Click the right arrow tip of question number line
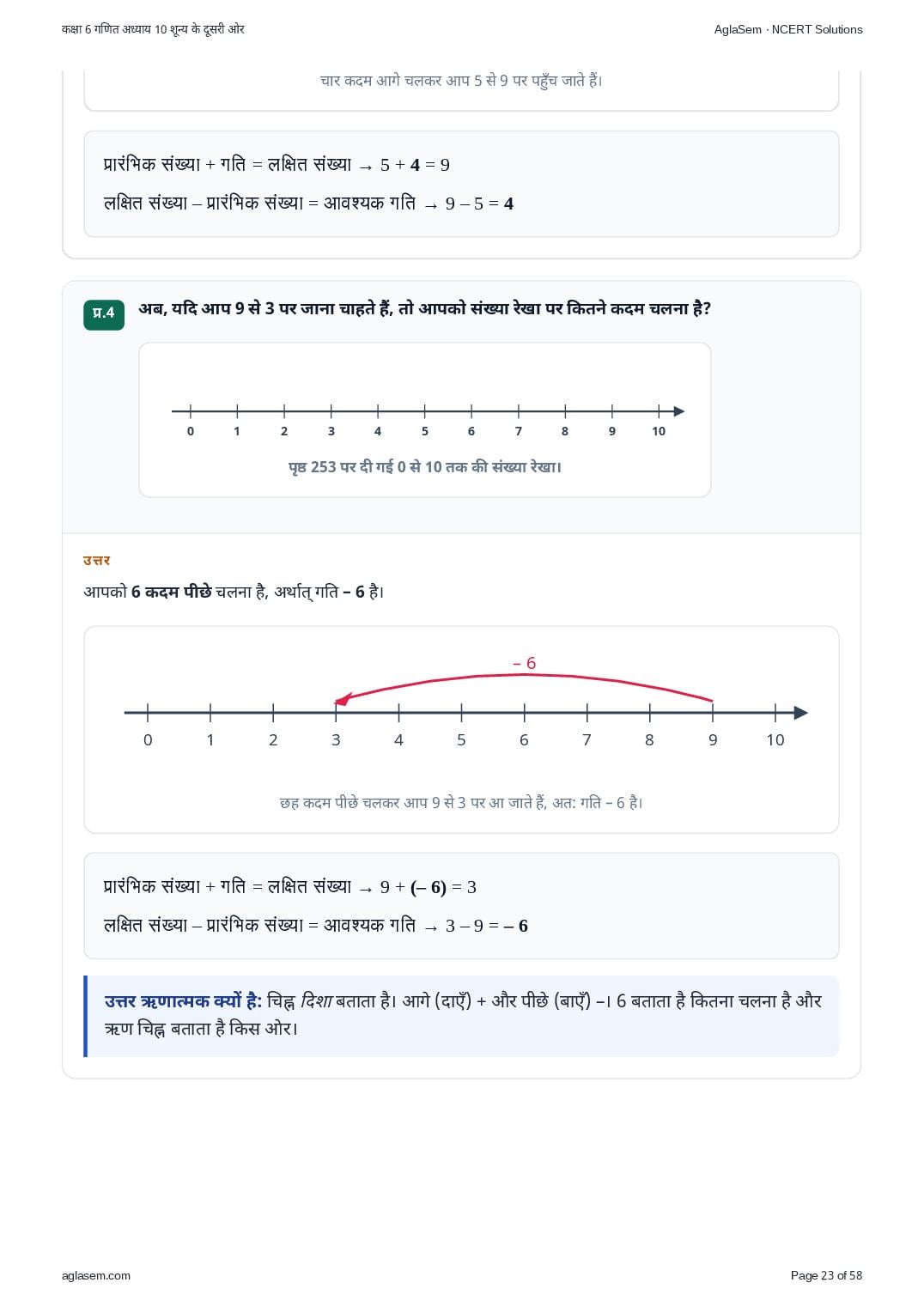924x1307 pixels. point(678,411)
